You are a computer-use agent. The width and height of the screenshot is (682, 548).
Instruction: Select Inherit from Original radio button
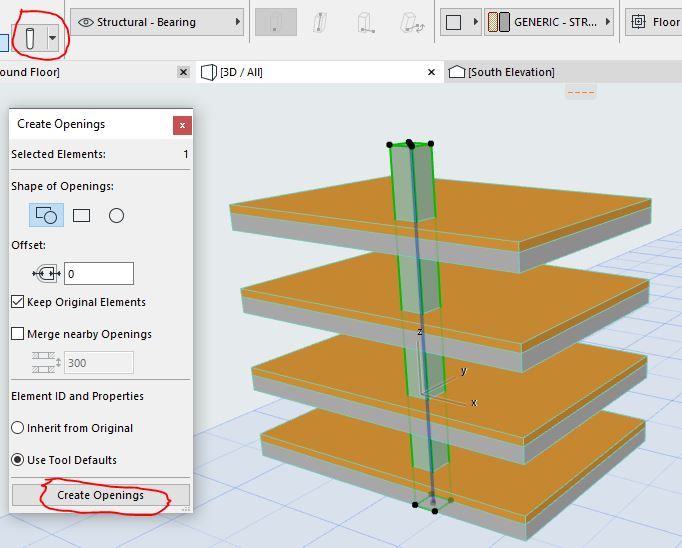pos(18,428)
